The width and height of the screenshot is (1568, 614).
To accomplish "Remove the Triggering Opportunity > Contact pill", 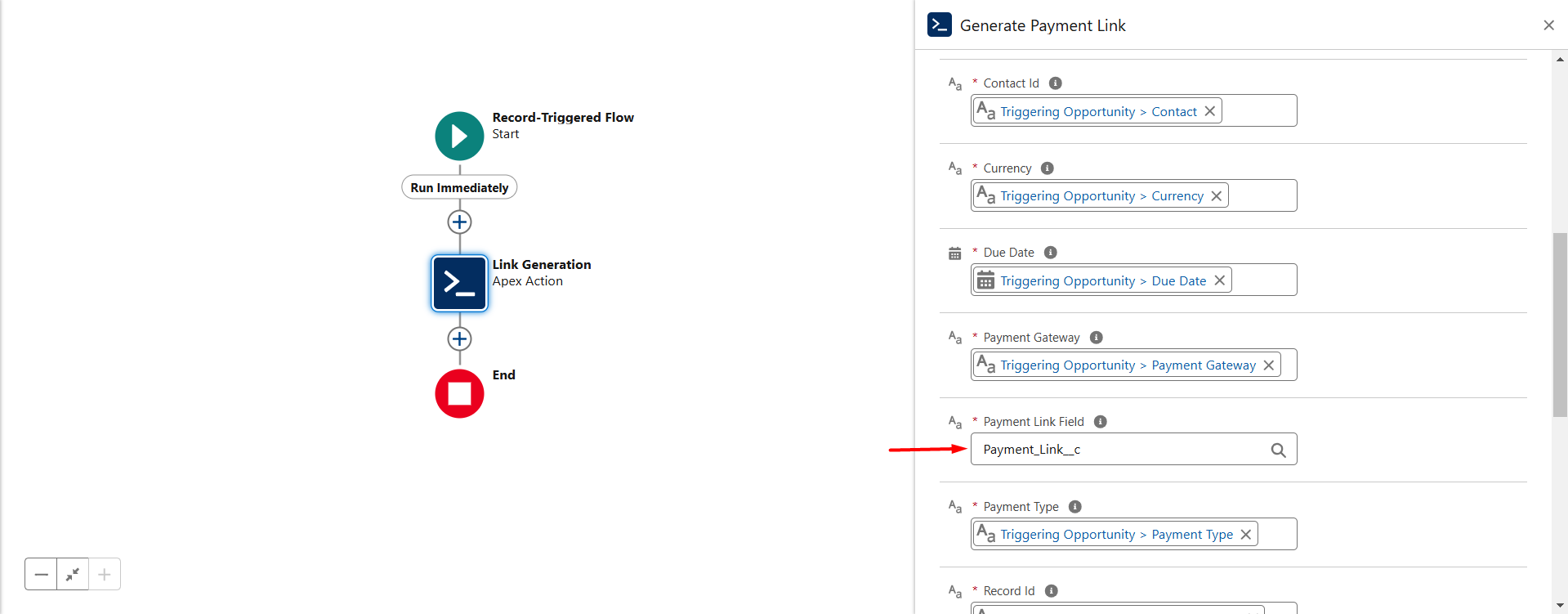I will [x=1210, y=111].
